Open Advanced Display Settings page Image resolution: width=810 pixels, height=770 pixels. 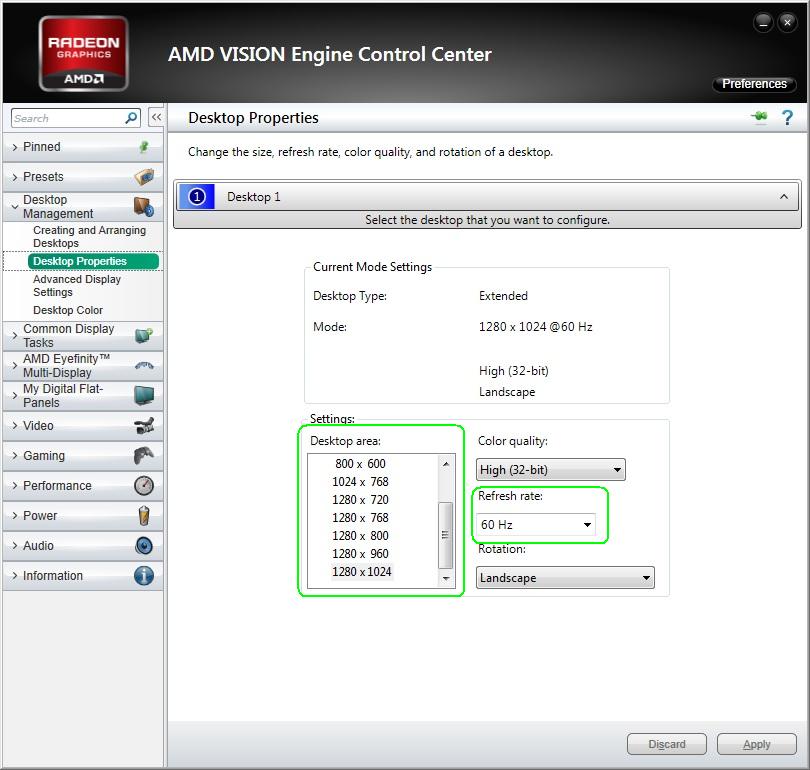(x=77, y=286)
